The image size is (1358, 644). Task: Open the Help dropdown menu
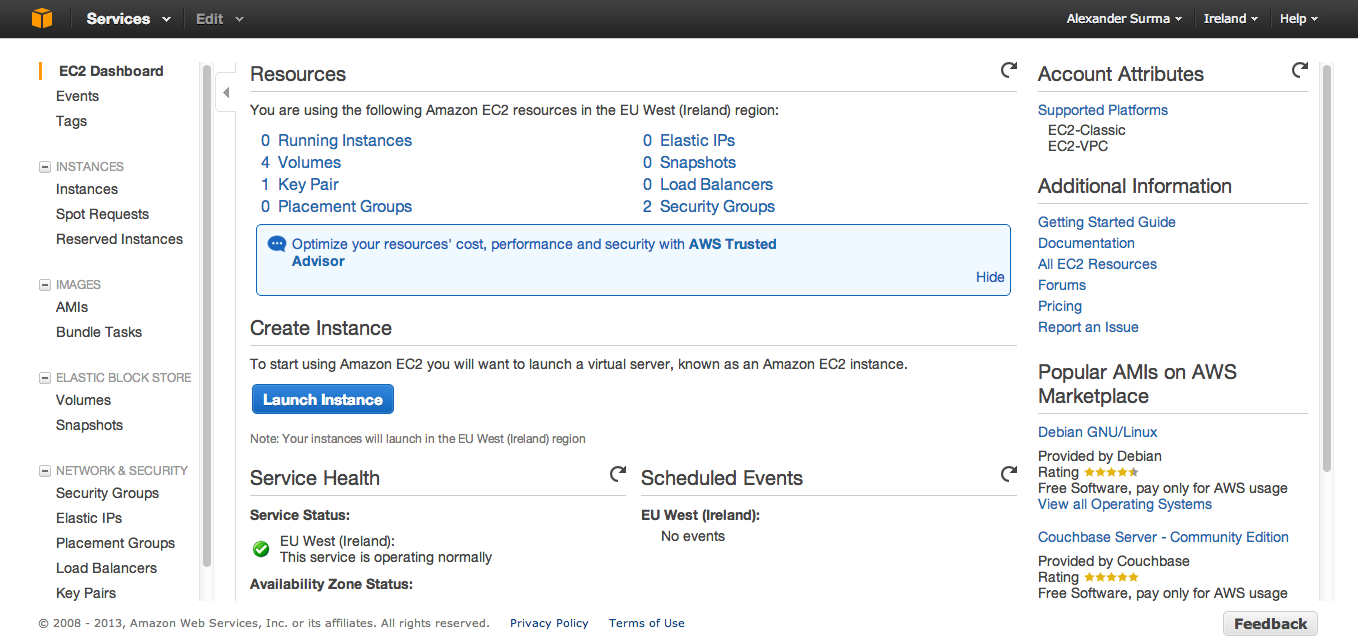point(1299,19)
